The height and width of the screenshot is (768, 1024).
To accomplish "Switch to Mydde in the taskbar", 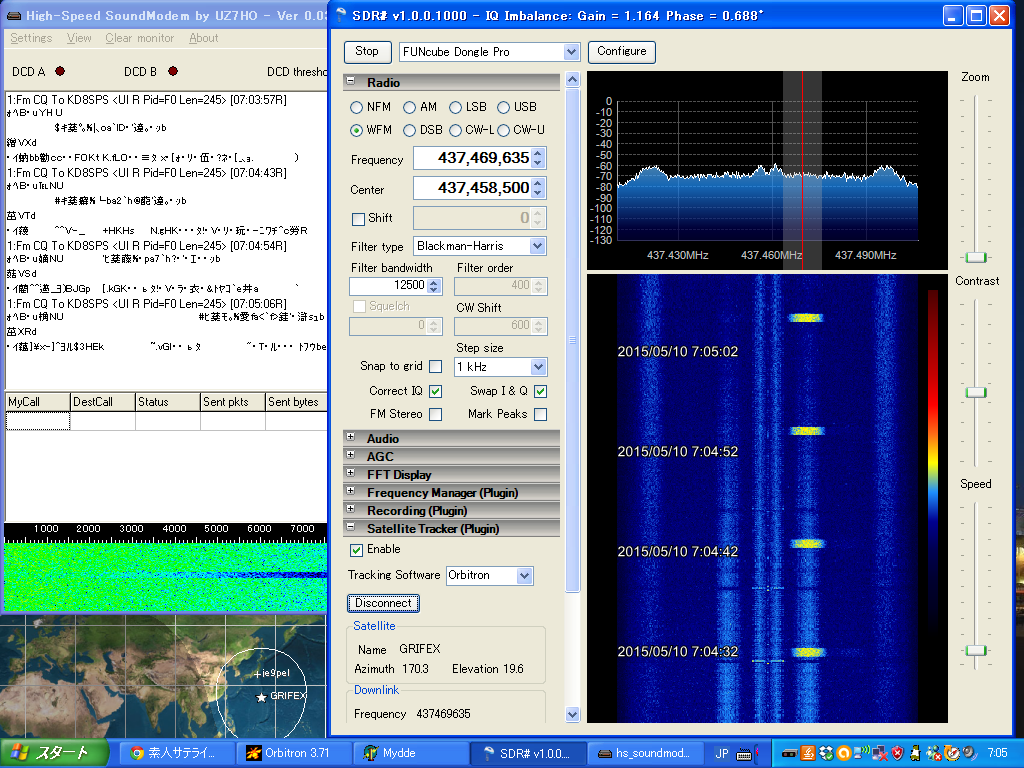I will (x=410, y=753).
